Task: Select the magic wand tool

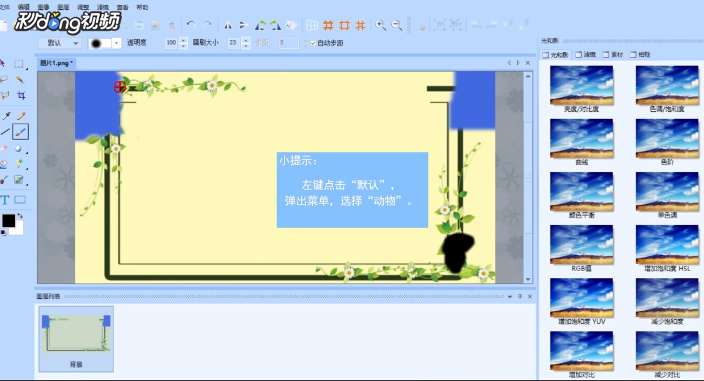Action: click(20, 80)
